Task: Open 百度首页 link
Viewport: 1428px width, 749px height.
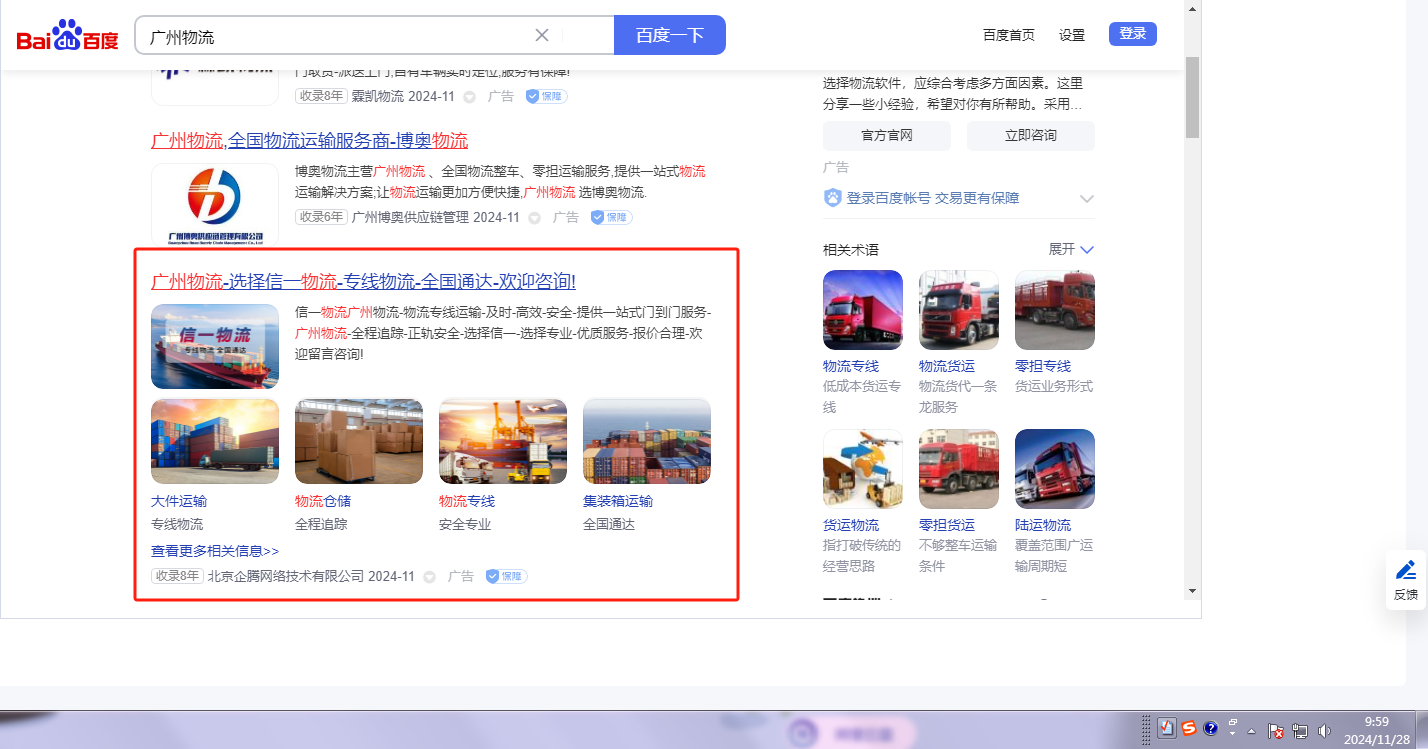Action: pos(1009,35)
